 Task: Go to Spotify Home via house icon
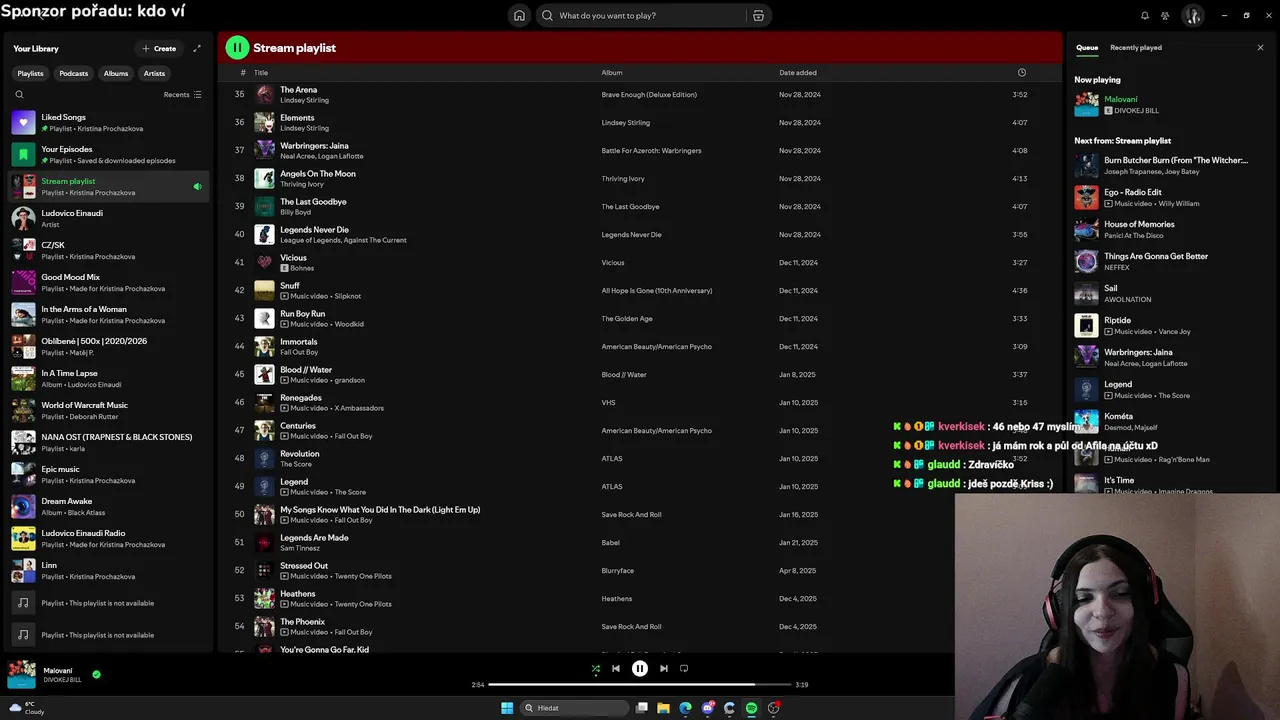(x=519, y=15)
